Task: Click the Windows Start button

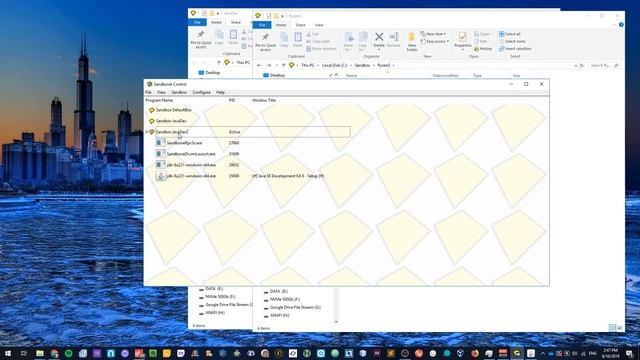Action: (x=8, y=353)
